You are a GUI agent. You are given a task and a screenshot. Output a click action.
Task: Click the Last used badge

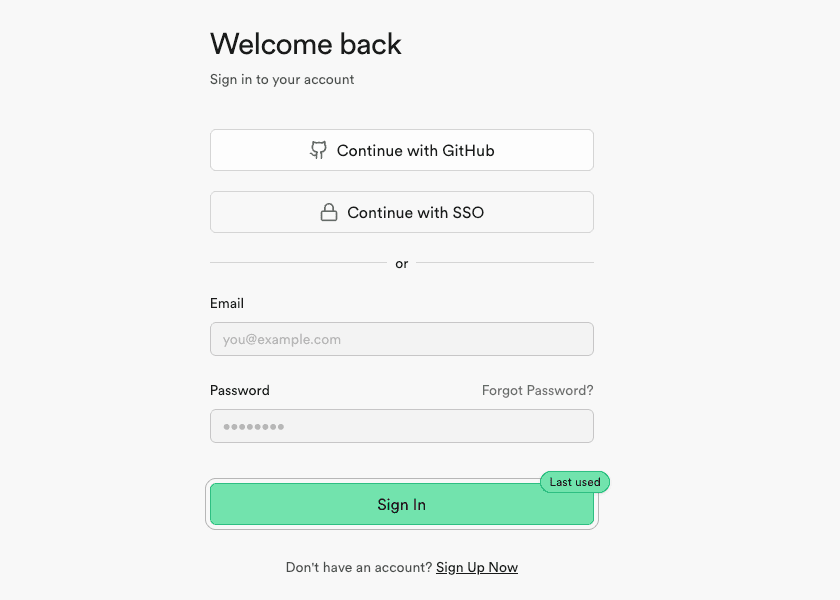point(575,482)
